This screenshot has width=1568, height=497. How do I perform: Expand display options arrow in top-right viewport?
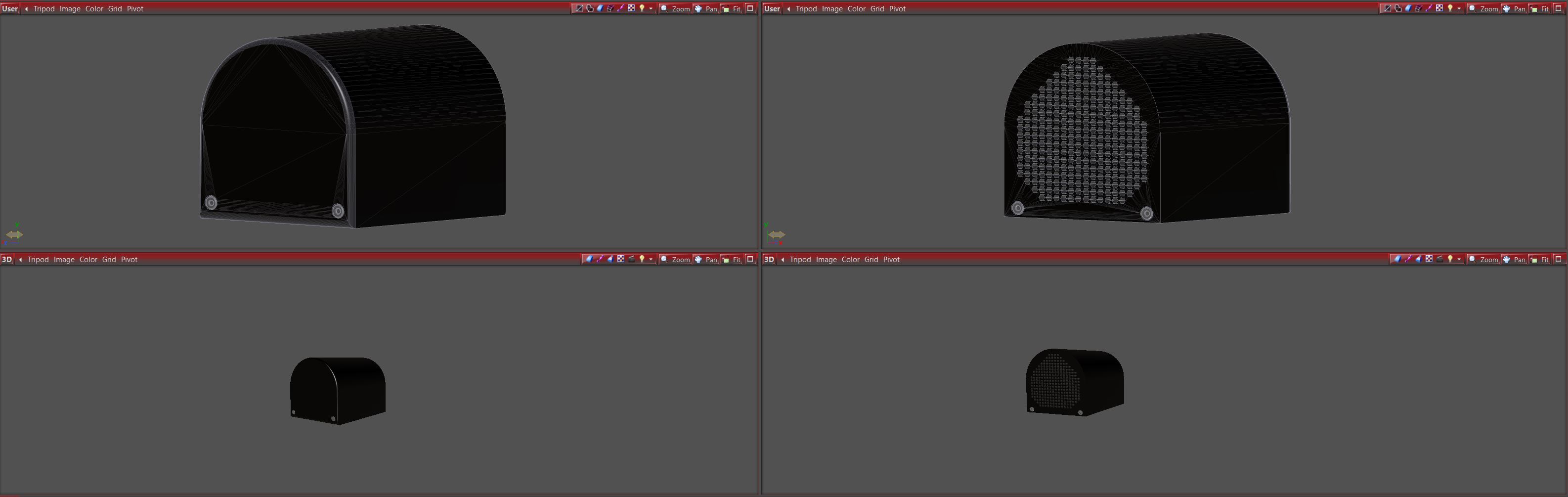point(1459,8)
